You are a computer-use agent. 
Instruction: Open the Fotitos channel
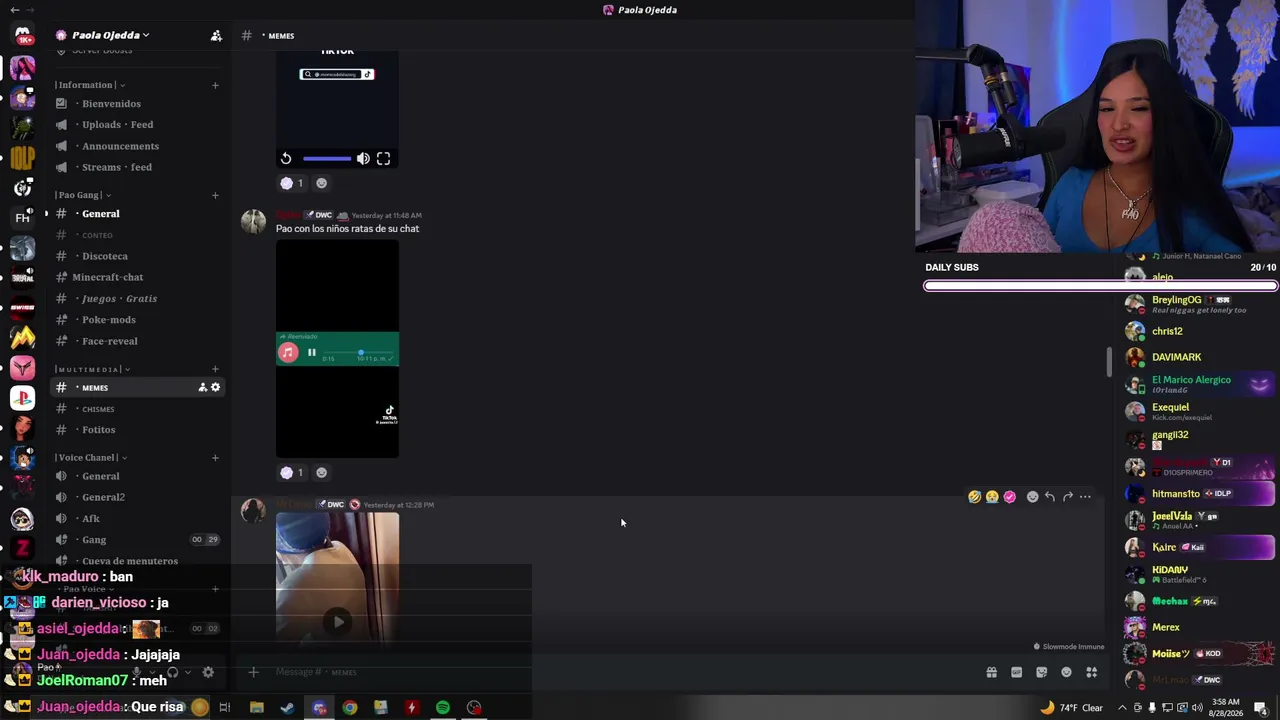click(x=138, y=430)
